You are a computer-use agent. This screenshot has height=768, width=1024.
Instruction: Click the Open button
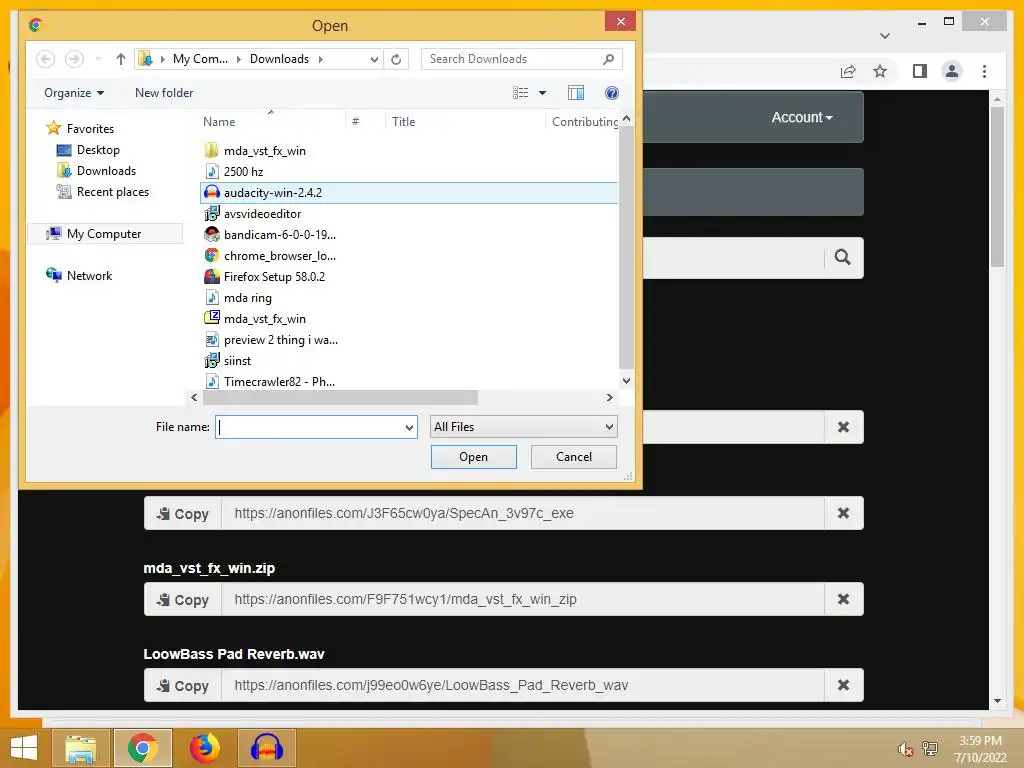click(473, 457)
